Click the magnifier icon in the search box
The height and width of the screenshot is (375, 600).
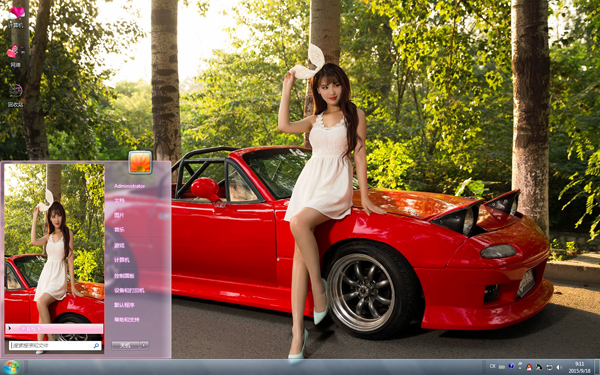[96, 346]
